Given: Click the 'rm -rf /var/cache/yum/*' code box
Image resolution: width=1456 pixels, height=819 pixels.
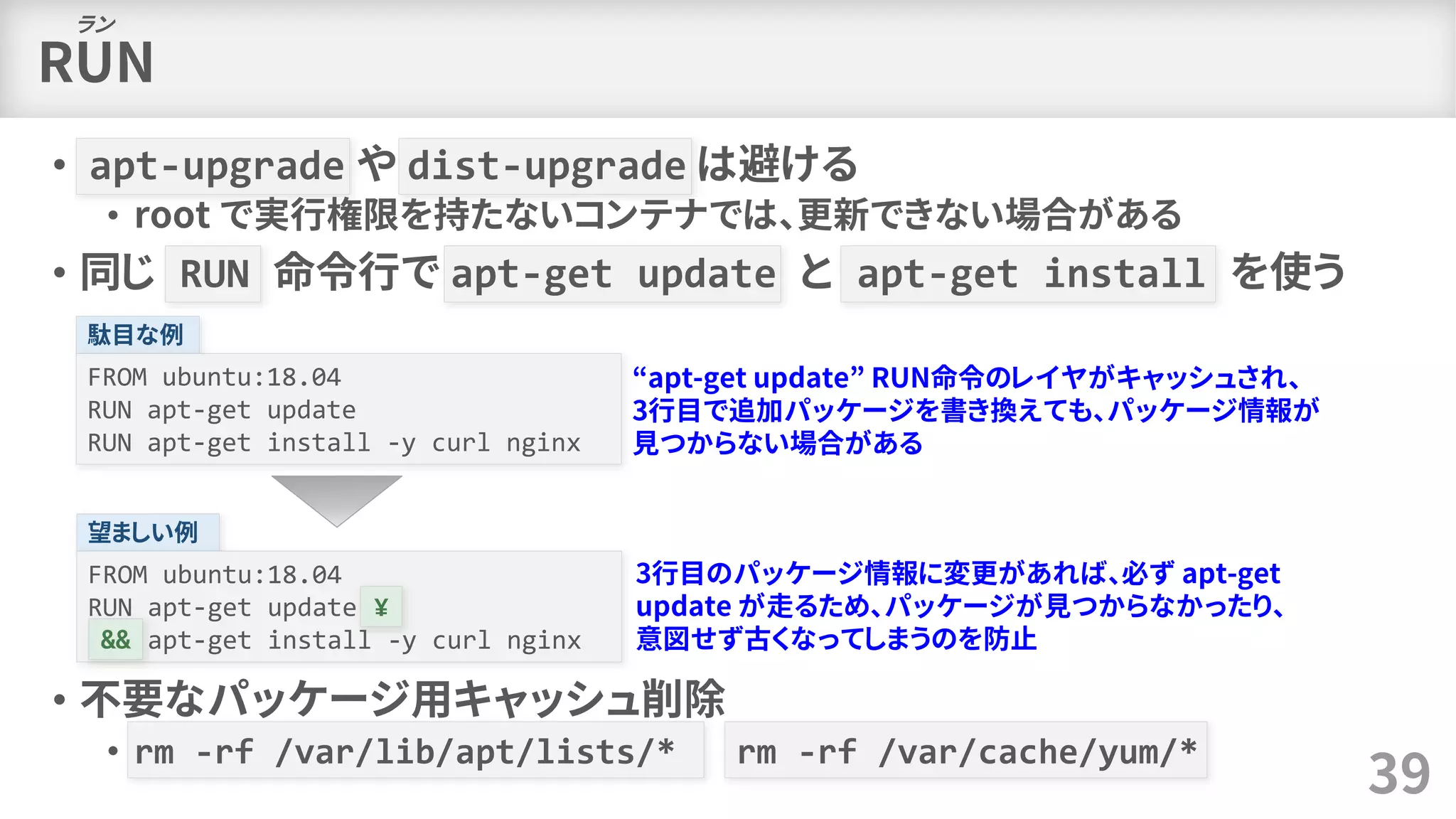Looking at the screenshot, I should click(965, 751).
